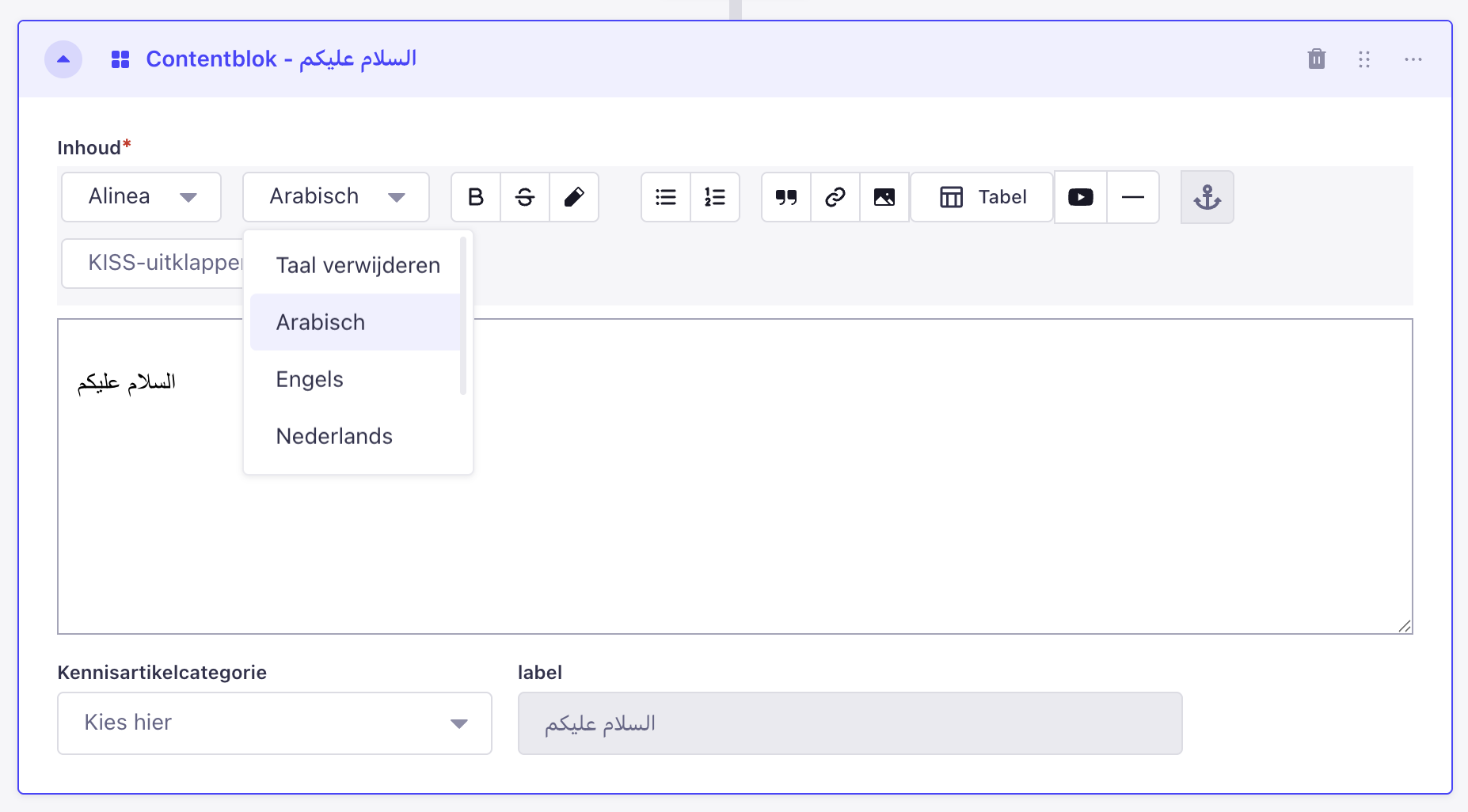Viewport: 1468px width, 812px height.
Task: Click the Tabel button
Action: (x=982, y=197)
